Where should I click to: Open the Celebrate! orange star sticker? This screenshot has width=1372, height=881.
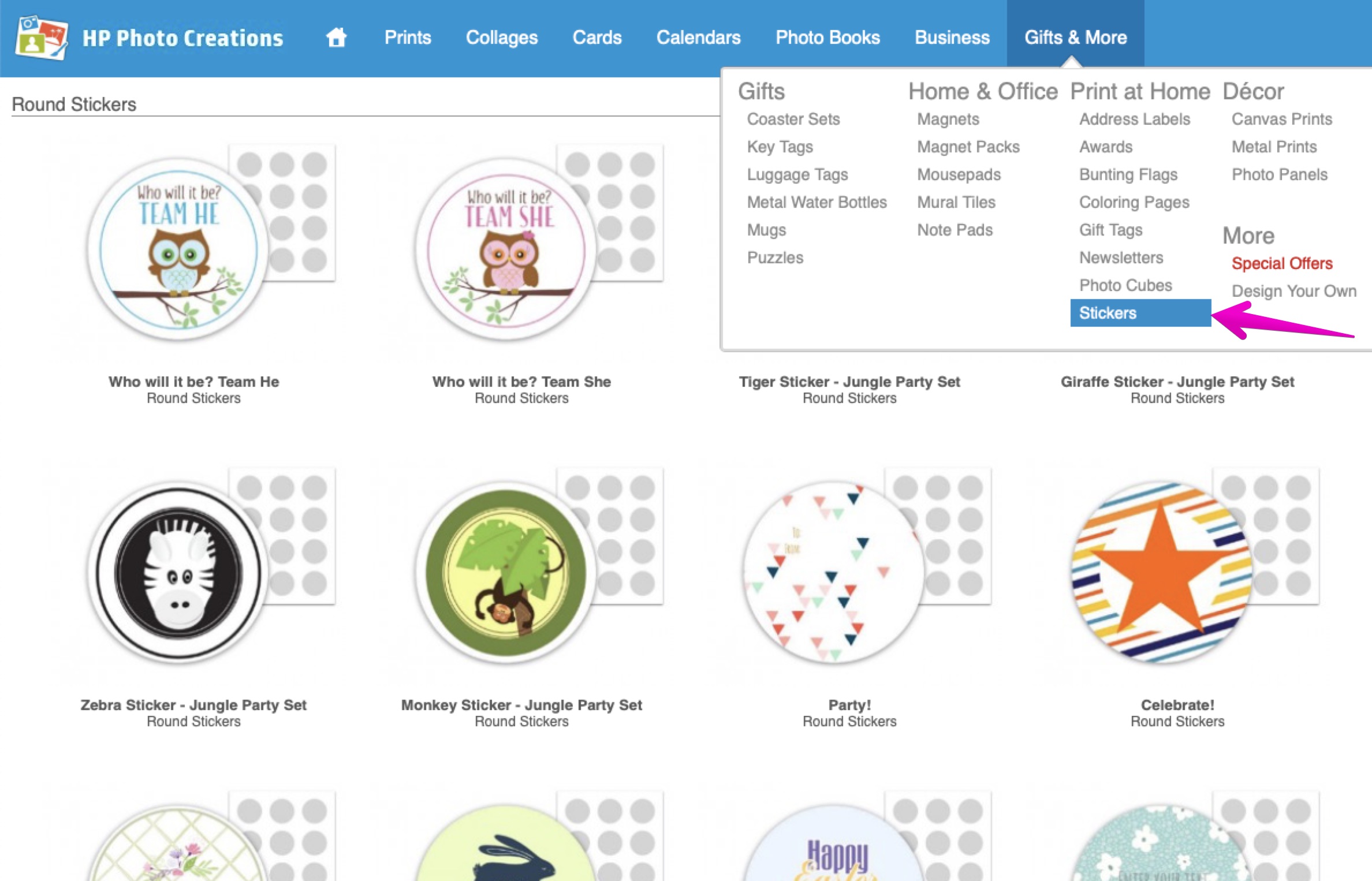pos(1162,572)
